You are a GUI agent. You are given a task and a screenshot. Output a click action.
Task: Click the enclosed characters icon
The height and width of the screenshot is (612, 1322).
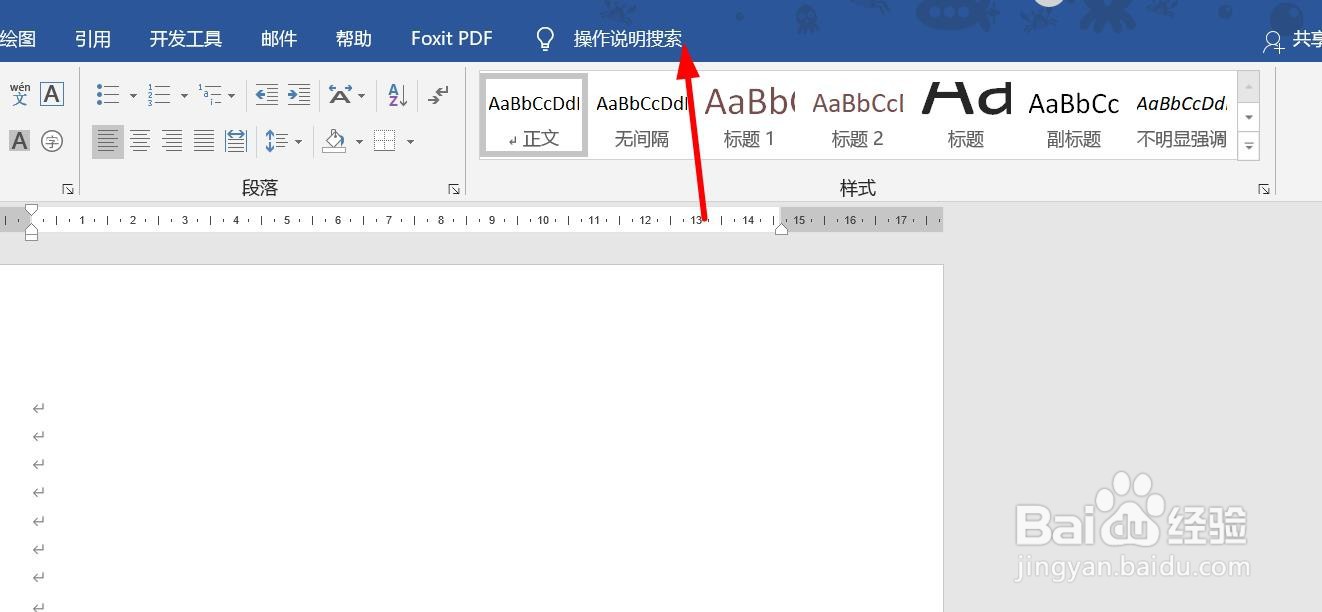52,141
